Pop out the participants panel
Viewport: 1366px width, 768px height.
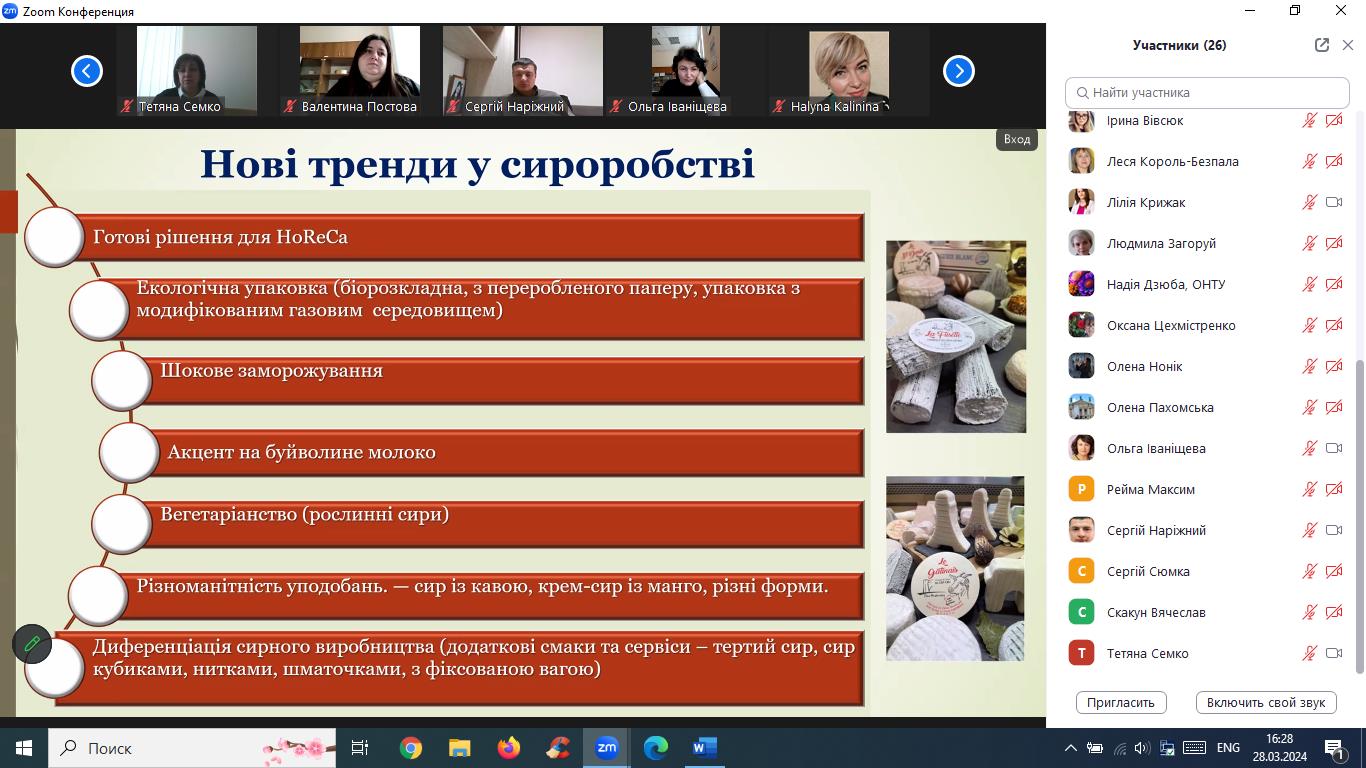point(1321,45)
